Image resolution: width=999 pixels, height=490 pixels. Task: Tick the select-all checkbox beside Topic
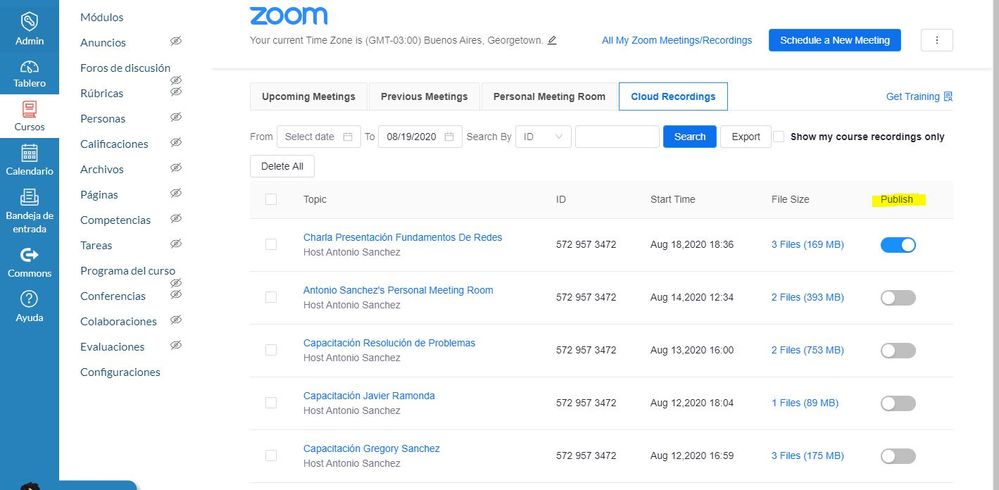271,200
